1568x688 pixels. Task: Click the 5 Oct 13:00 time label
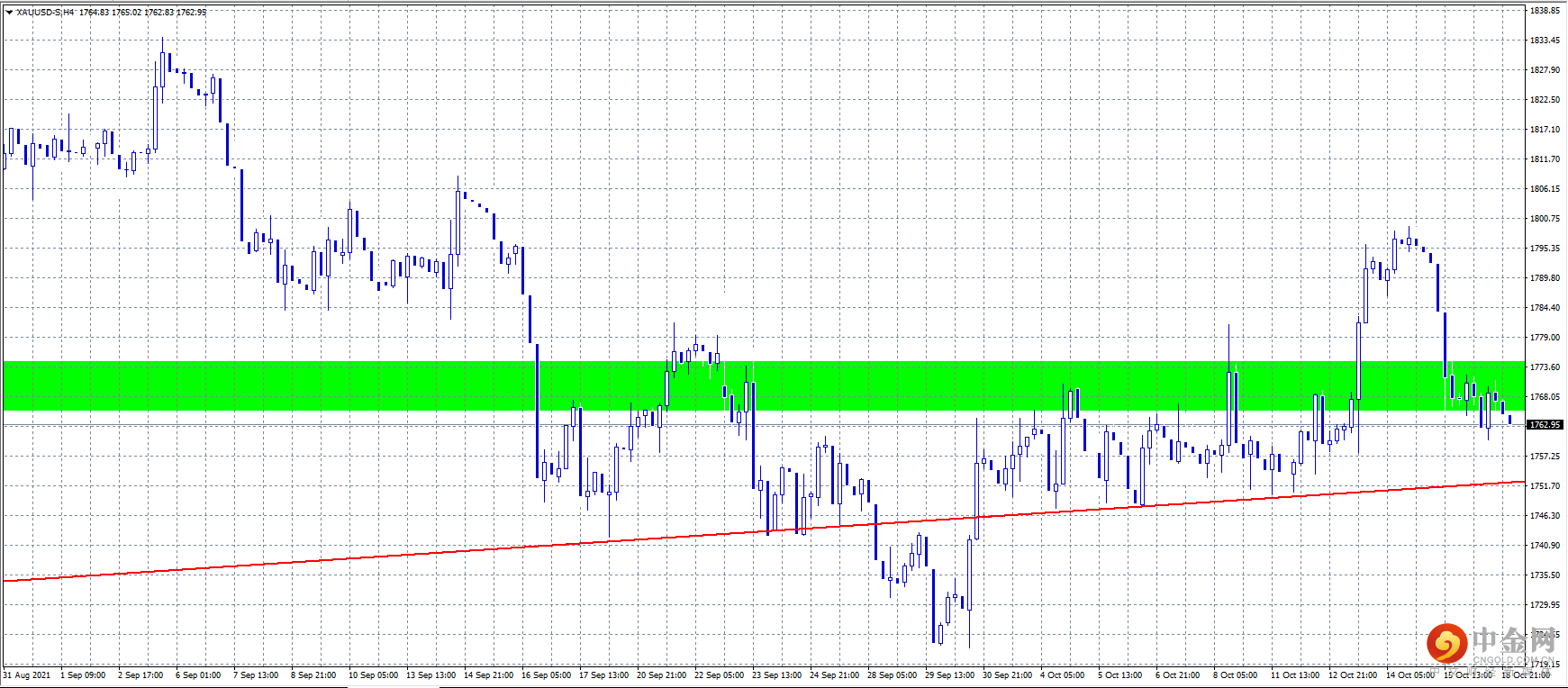tap(1120, 675)
